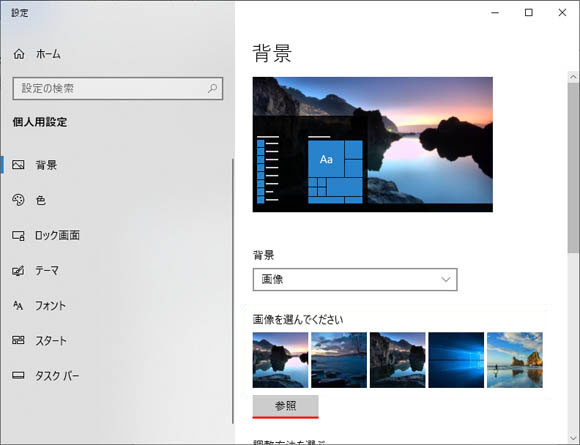Expand the 背景 dropdown showing 画像
Viewport: 580px width, 445px height.
pos(355,279)
